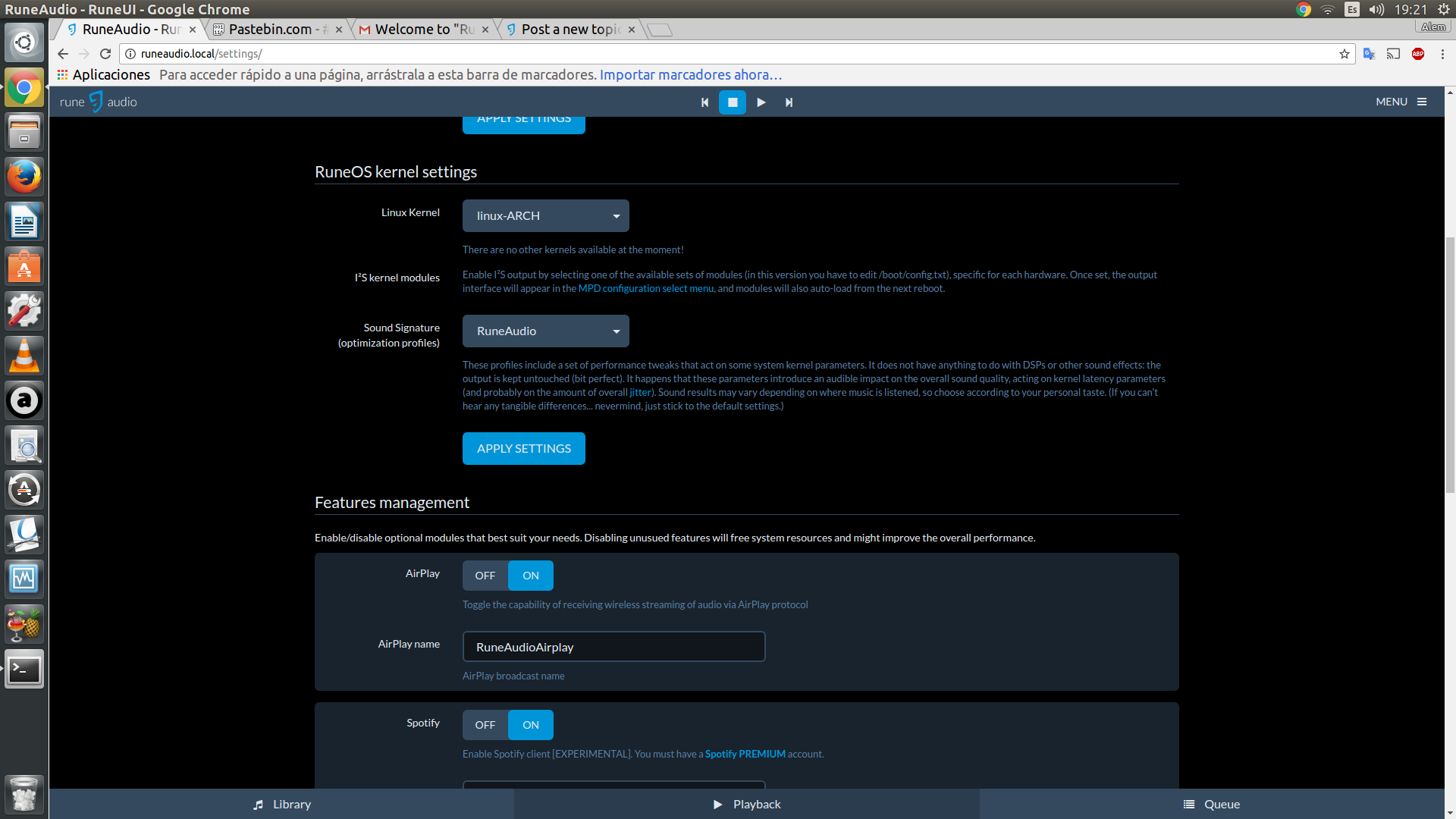Image resolution: width=1456 pixels, height=819 pixels.
Task: Reload the current page
Action: pos(105,54)
